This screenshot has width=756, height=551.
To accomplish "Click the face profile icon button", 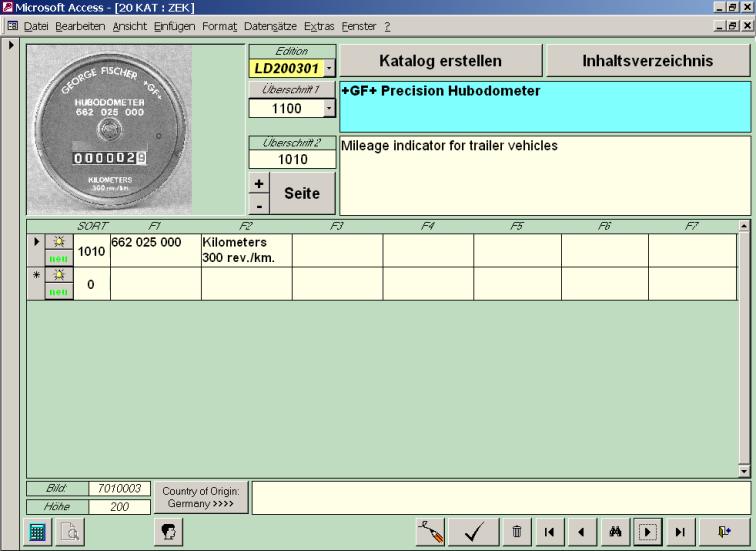I will tap(165, 533).
